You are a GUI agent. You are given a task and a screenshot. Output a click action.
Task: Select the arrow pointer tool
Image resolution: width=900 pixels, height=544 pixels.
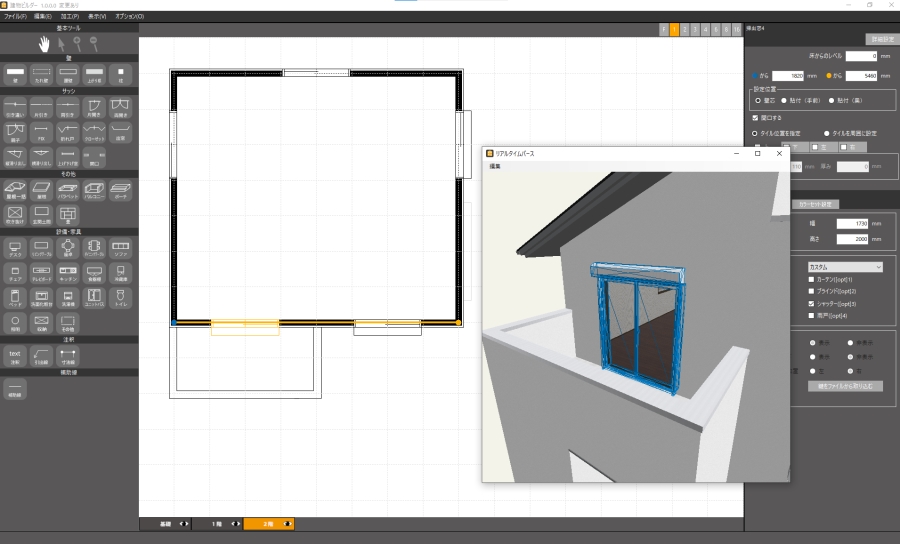[61, 43]
